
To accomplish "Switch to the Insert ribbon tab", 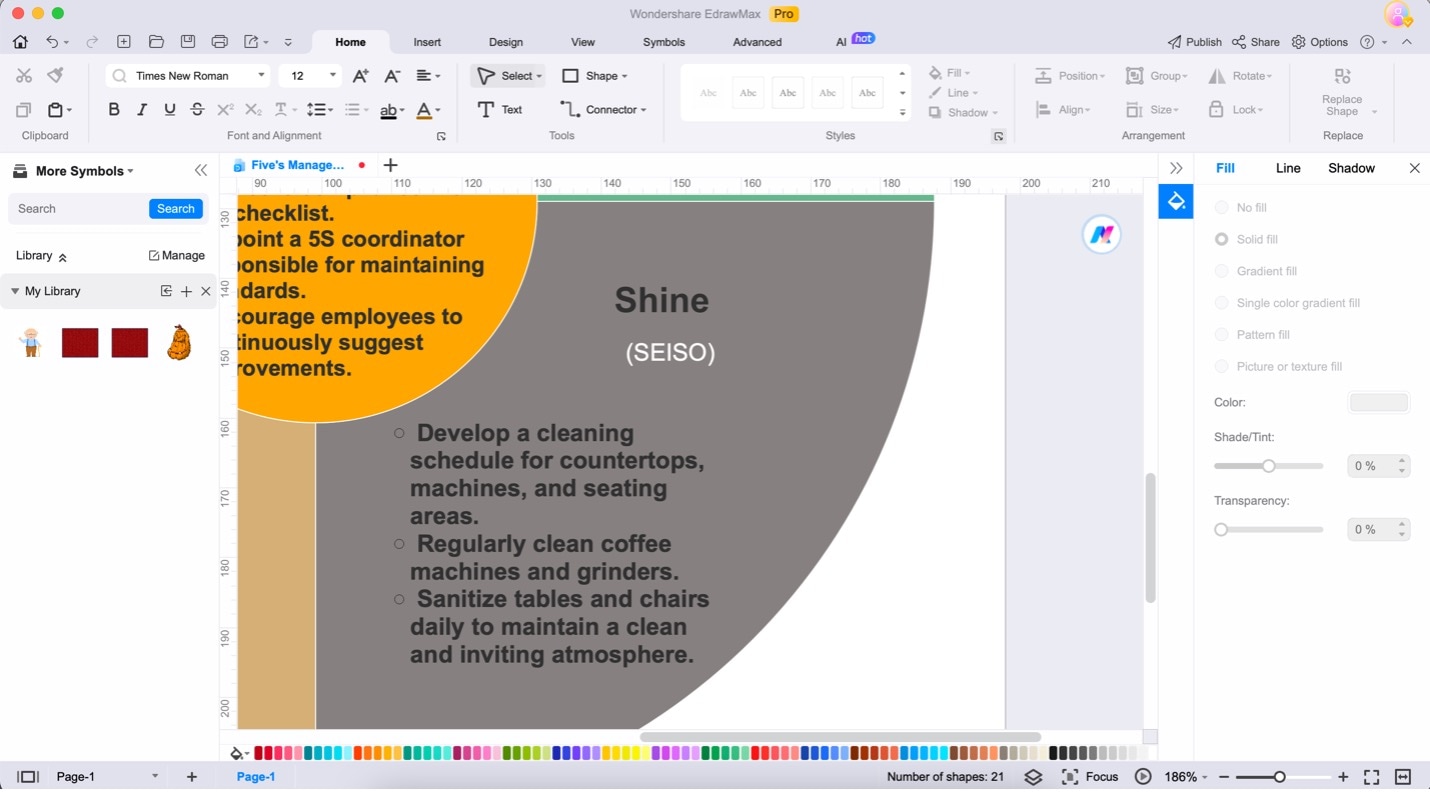I will [x=427, y=42].
